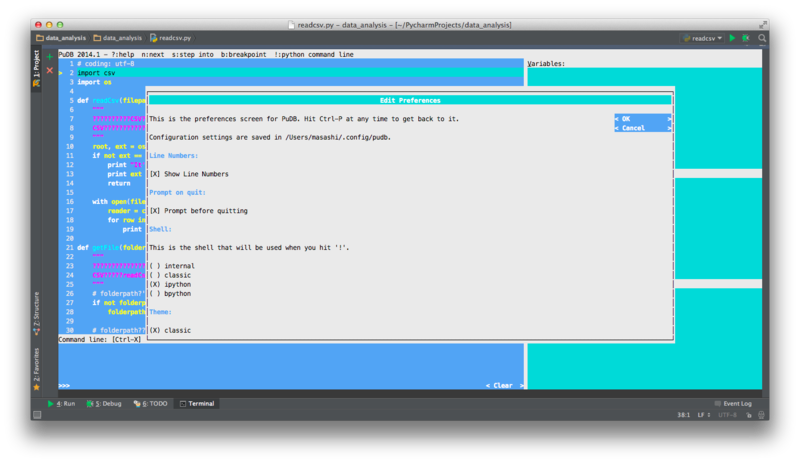Switch to the Run tool tab
The width and height of the screenshot is (800, 463).
(61, 403)
